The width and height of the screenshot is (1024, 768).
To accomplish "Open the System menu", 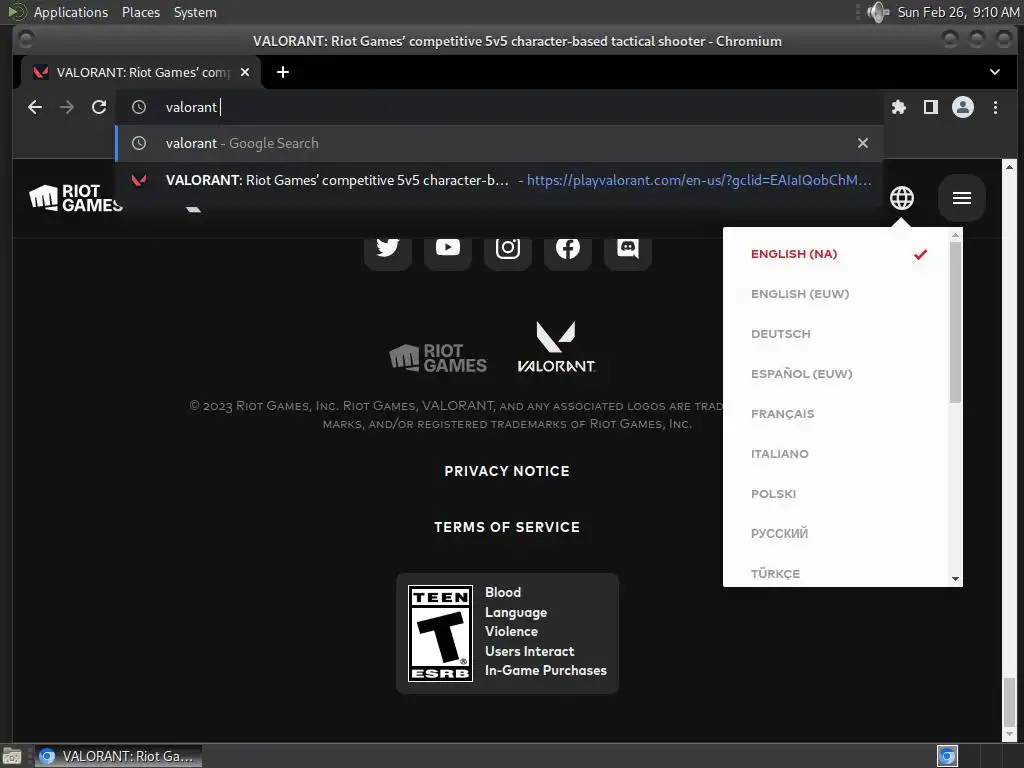I will point(195,12).
